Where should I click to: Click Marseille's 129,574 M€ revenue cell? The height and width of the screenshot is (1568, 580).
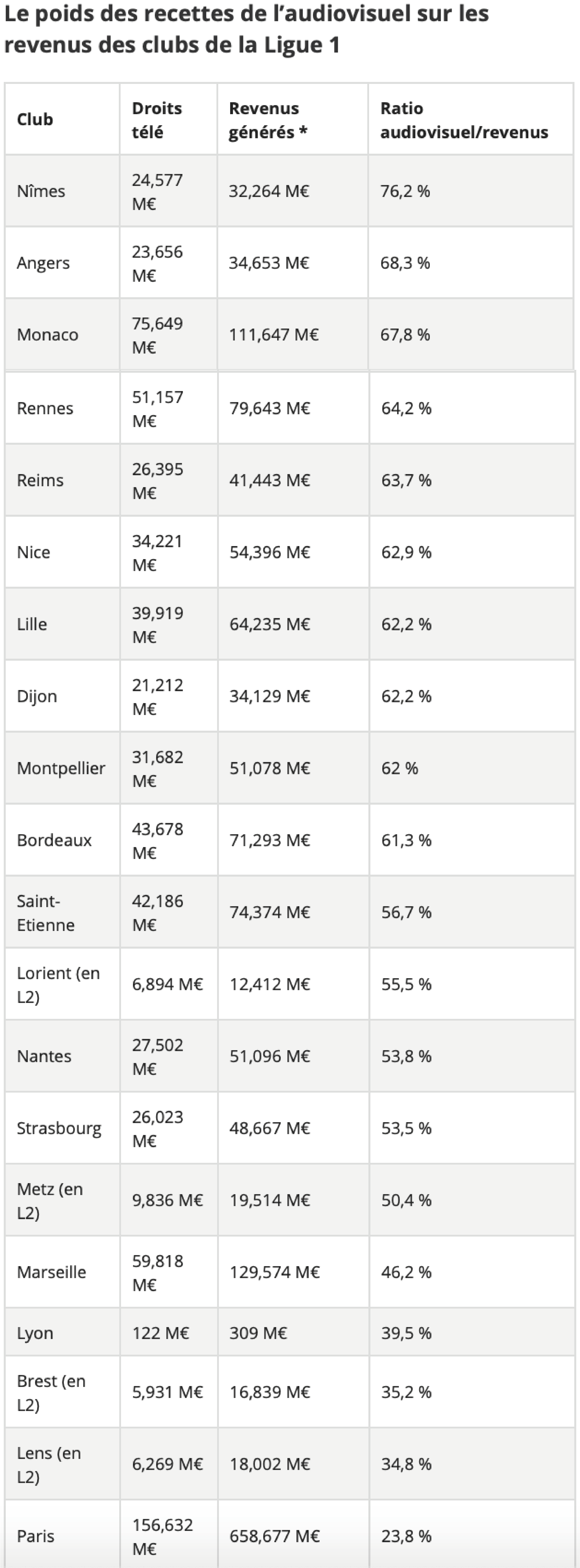275,1272
